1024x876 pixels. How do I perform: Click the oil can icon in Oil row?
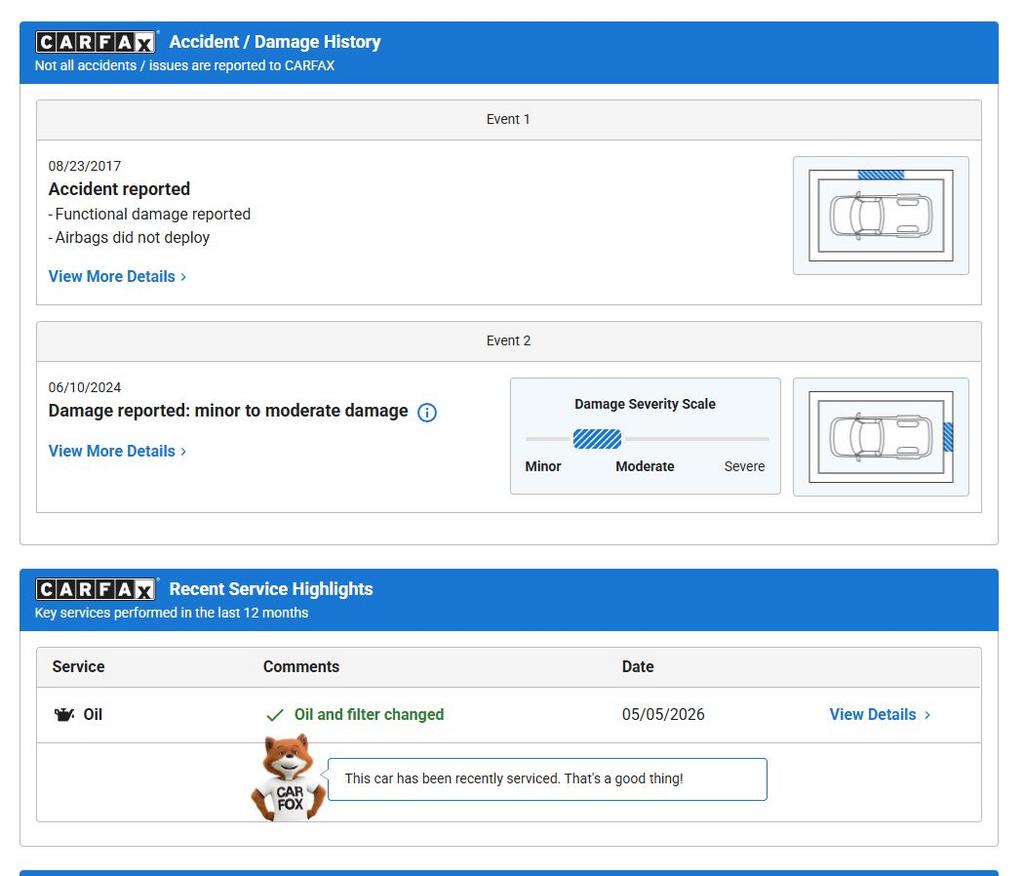tap(64, 715)
